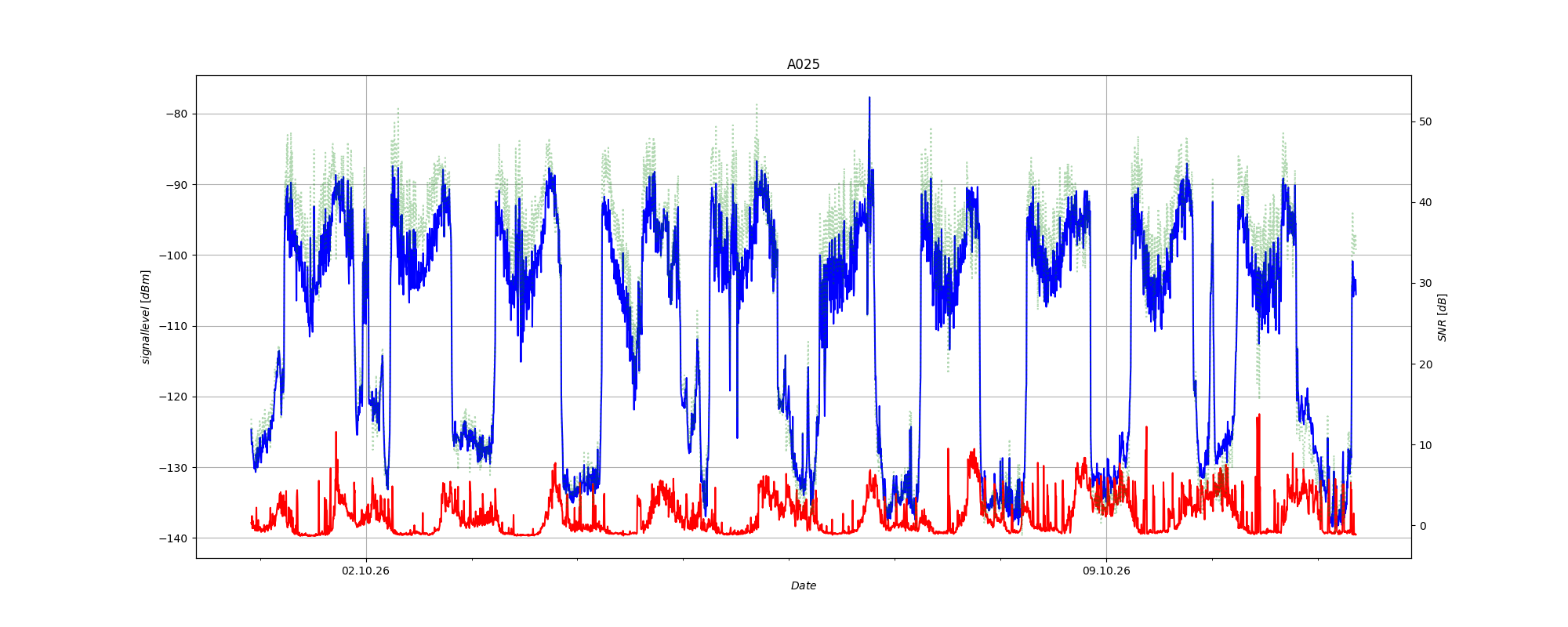1568x627 pixels.
Task: Click the 30 SNR axis tick
Action: point(1425,283)
